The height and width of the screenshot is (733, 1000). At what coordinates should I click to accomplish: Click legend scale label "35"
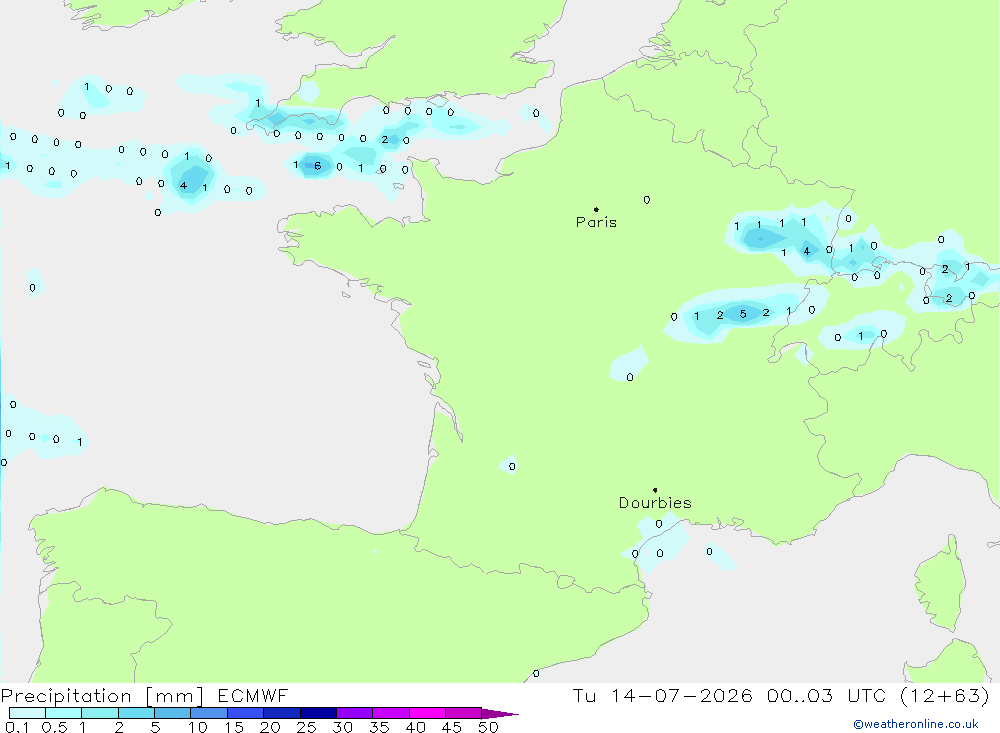379,727
